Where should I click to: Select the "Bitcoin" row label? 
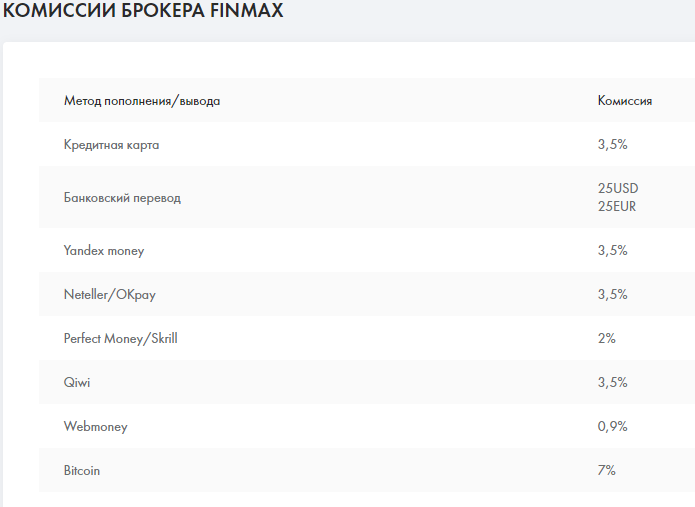(82, 471)
